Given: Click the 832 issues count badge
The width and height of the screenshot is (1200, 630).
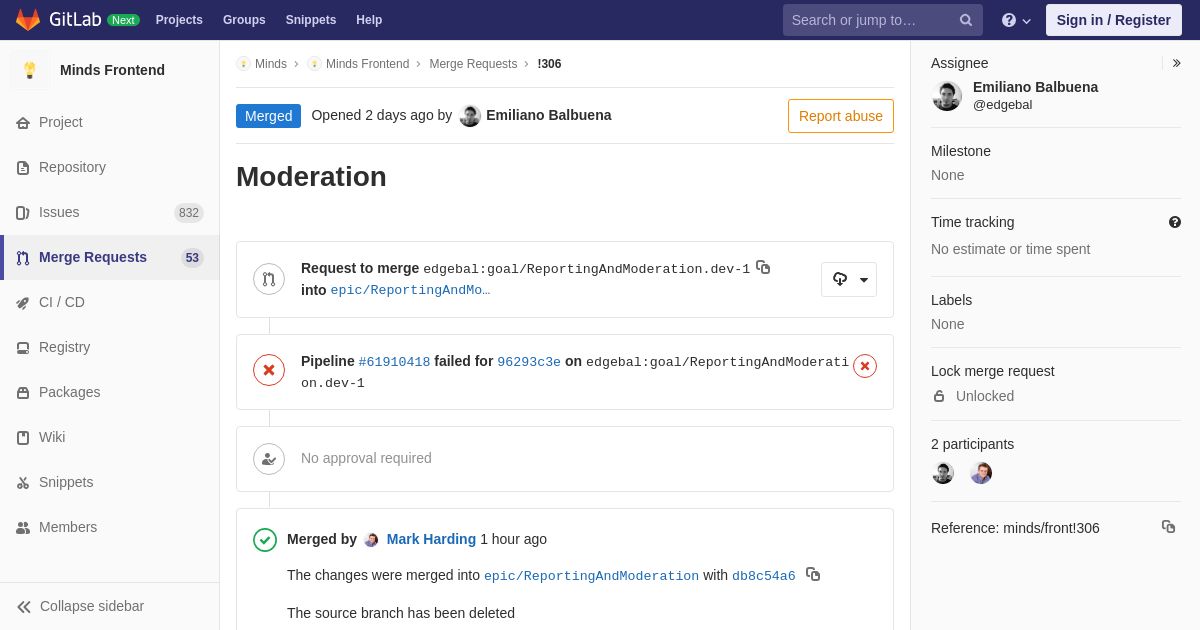Looking at the screenshot, I should tap(189, 213).
